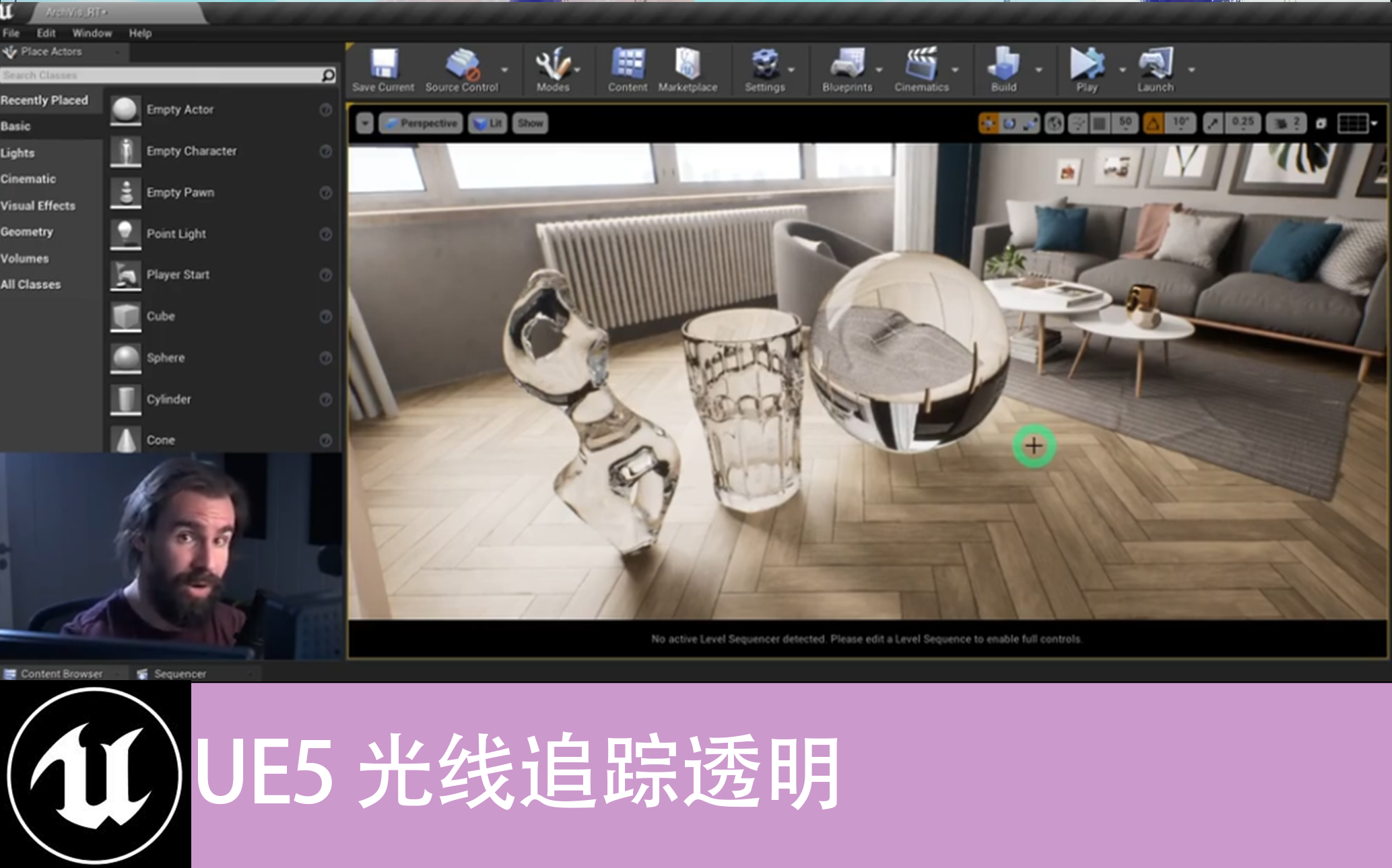Screen dimensions: 1392x868
Task: Toggle surface snapping in viewport
Action: tap(1078, 123)
